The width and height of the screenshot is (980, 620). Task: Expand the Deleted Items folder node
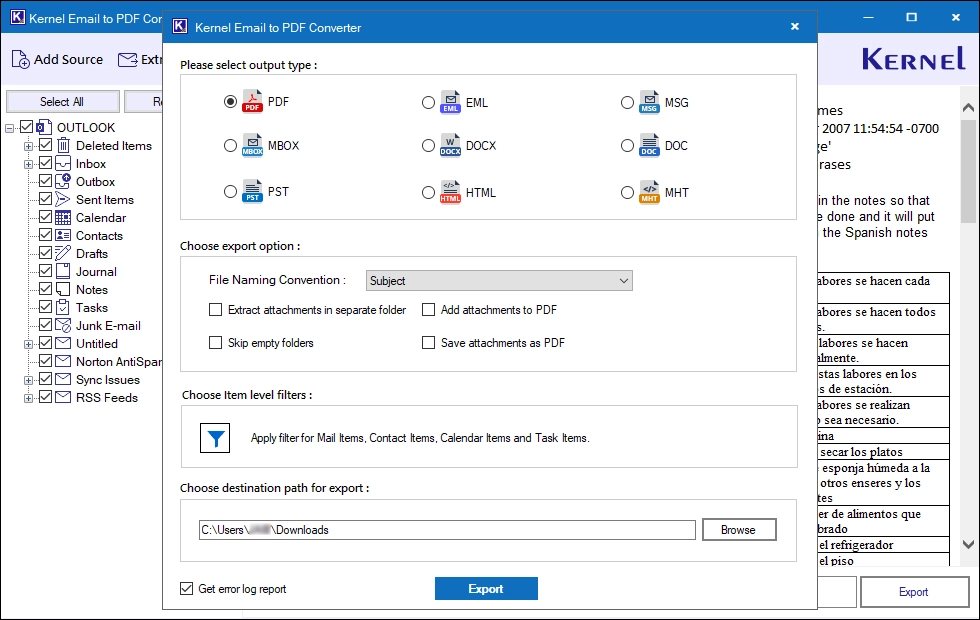(x=28, y=146)
